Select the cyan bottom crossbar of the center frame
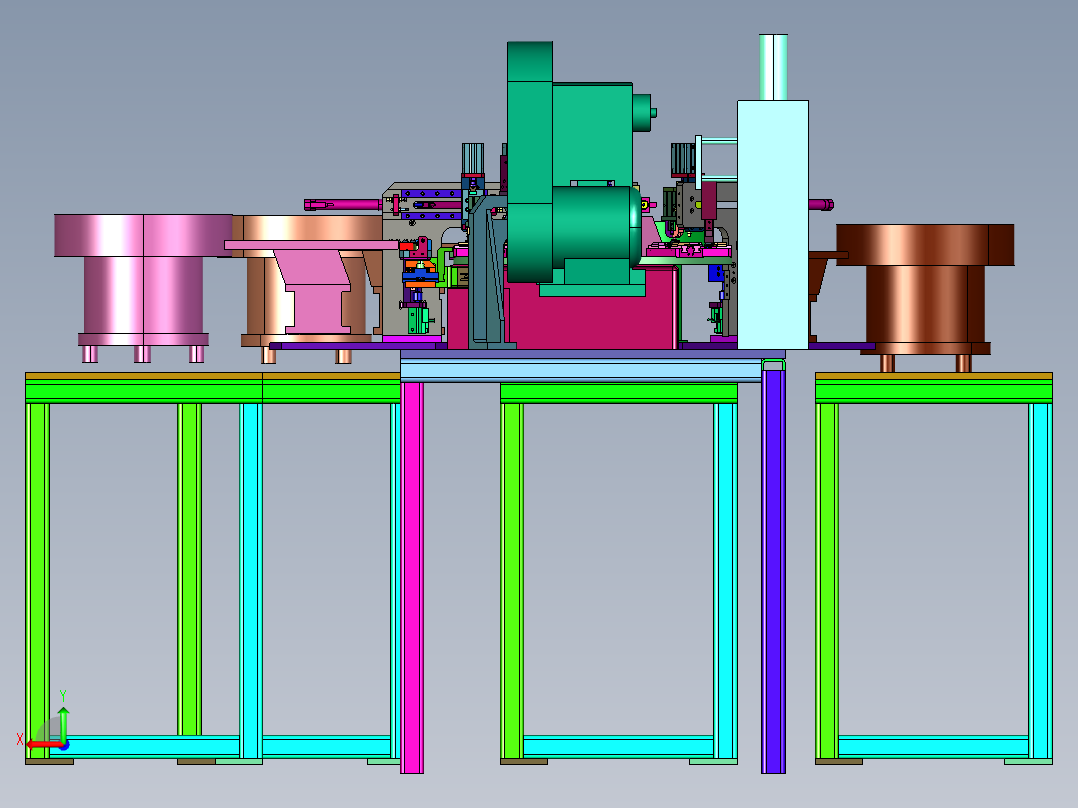Image resolution: width=1078 pixels, height=808 pixels. click(618, 746)
